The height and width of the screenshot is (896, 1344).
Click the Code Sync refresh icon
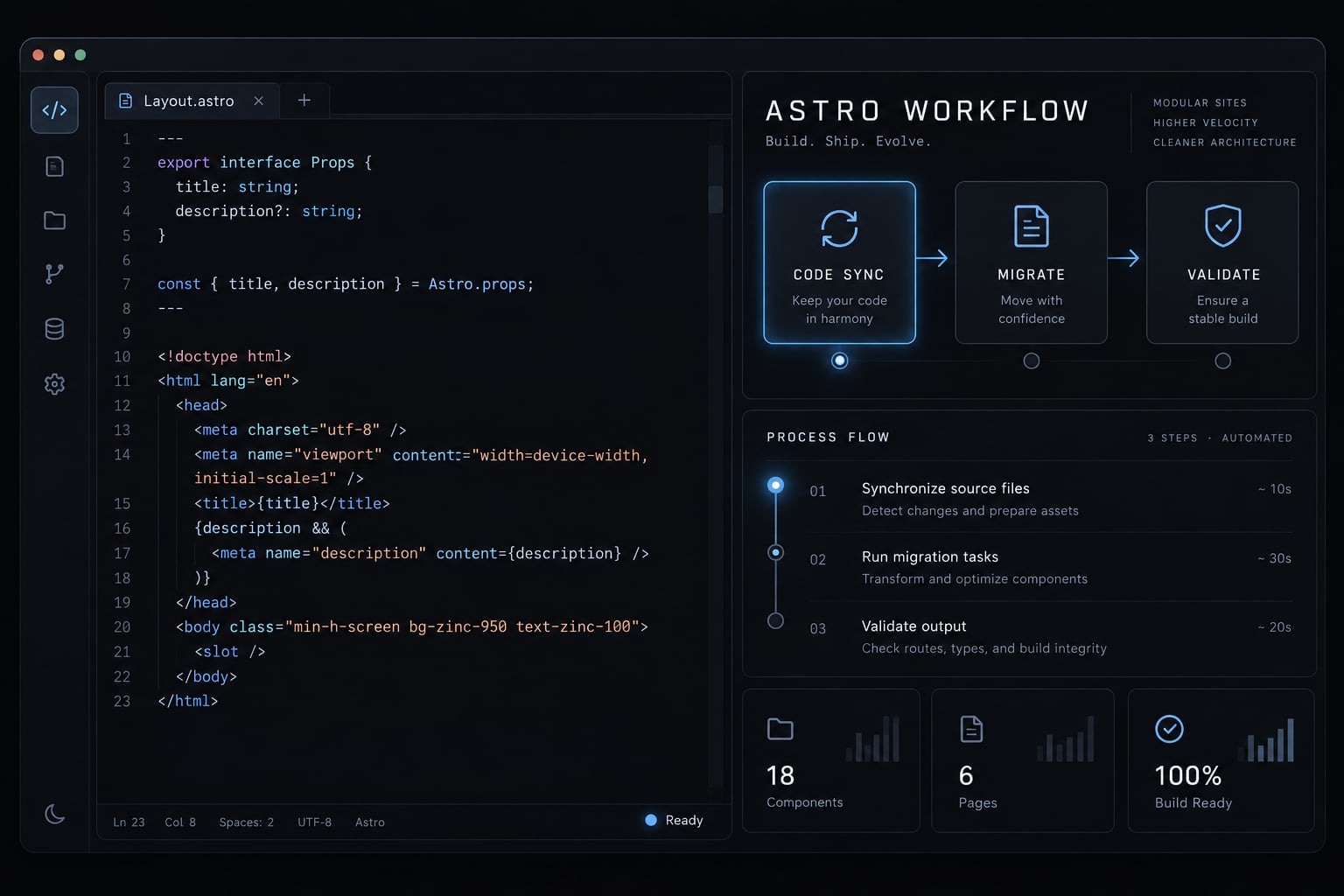pyautogui.click(x=839, y=228)
